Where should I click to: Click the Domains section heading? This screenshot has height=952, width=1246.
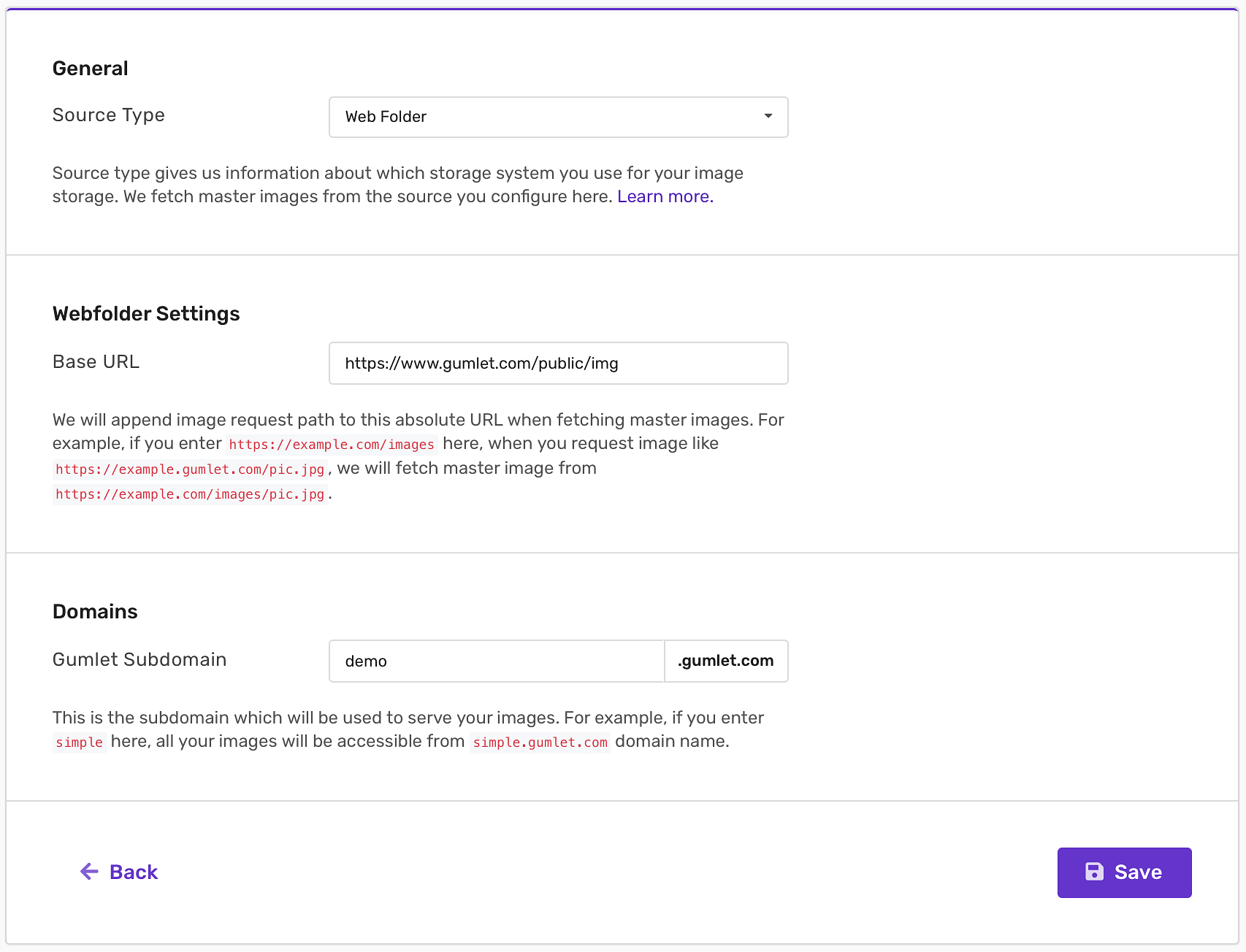click(x=95, y=612)
